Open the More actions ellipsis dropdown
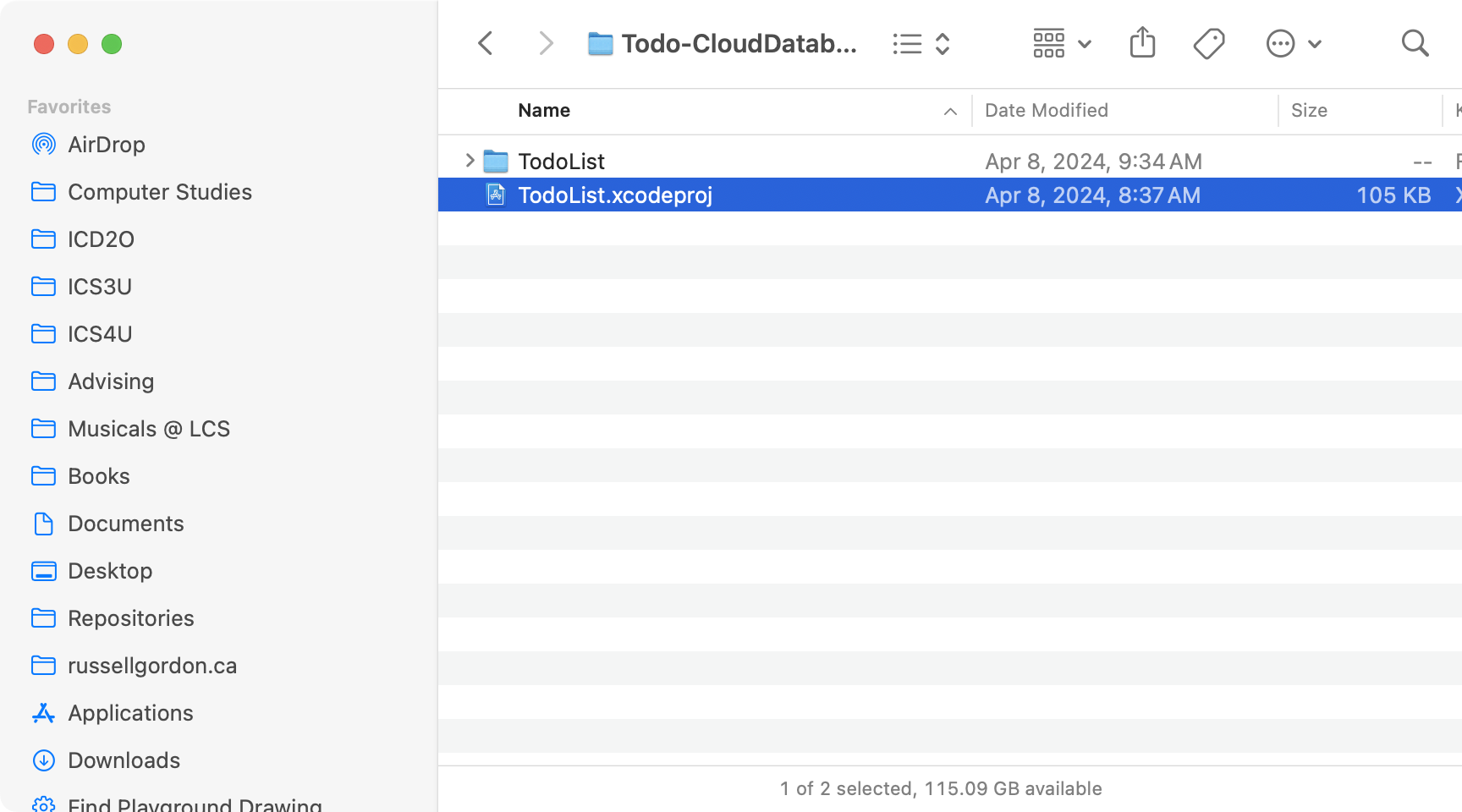Screen dimensions: 1462x812 (x=1280, y=43)
